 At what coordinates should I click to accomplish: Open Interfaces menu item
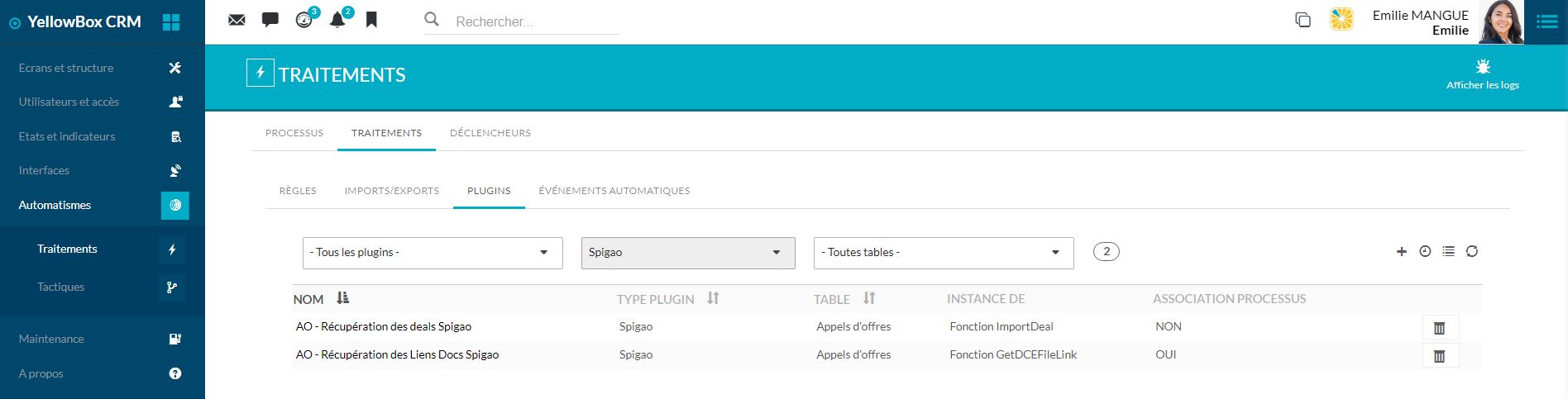pos(44,170)
